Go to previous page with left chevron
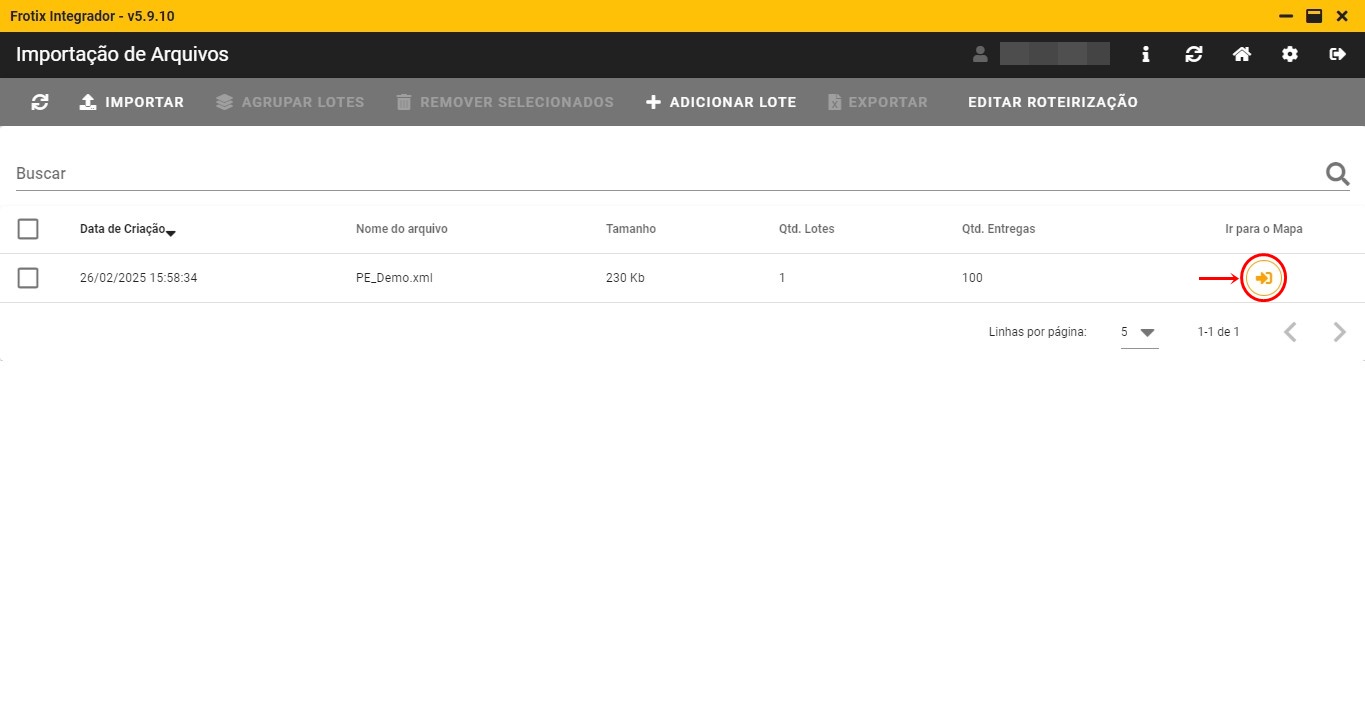This screenshot has height=716, width=1365. (1290, 332)
